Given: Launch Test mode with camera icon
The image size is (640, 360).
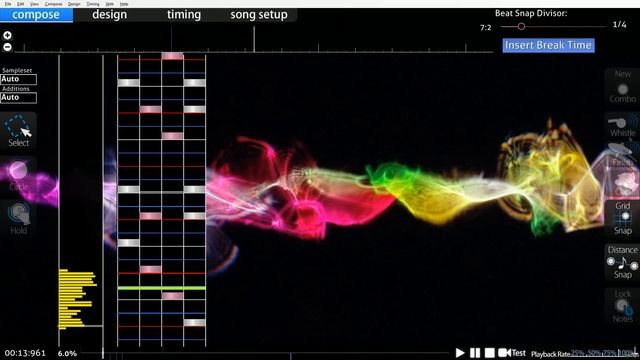Looking at the screenshot, I should (x=512, y=353).
